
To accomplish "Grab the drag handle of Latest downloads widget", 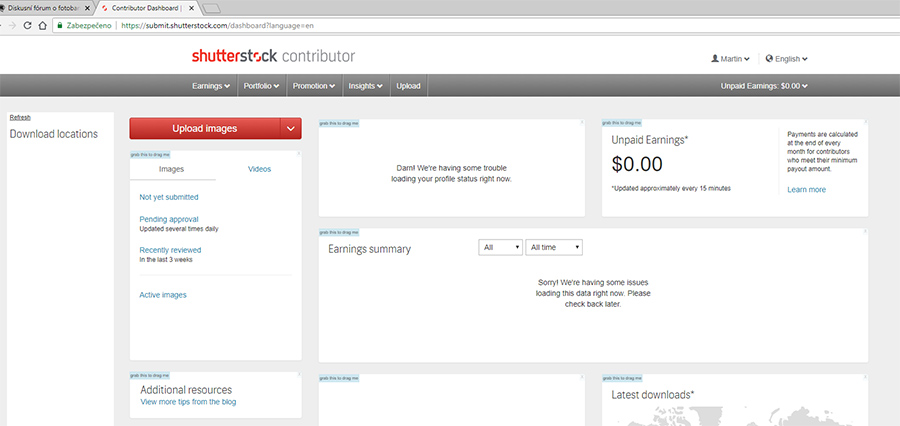I will tap(622, 378).
